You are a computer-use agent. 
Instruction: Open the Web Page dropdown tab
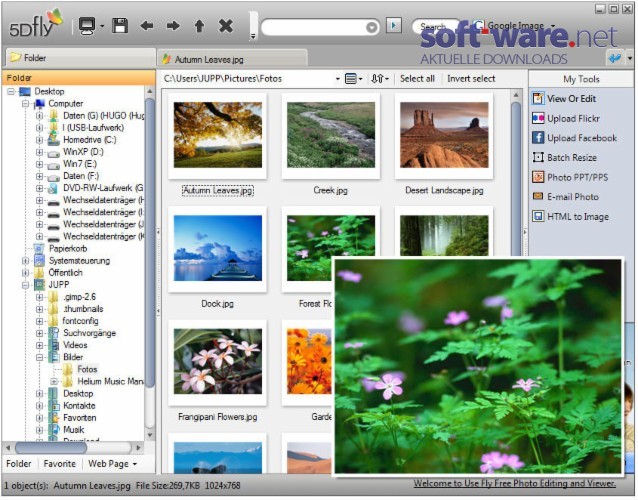coord(112,464)
